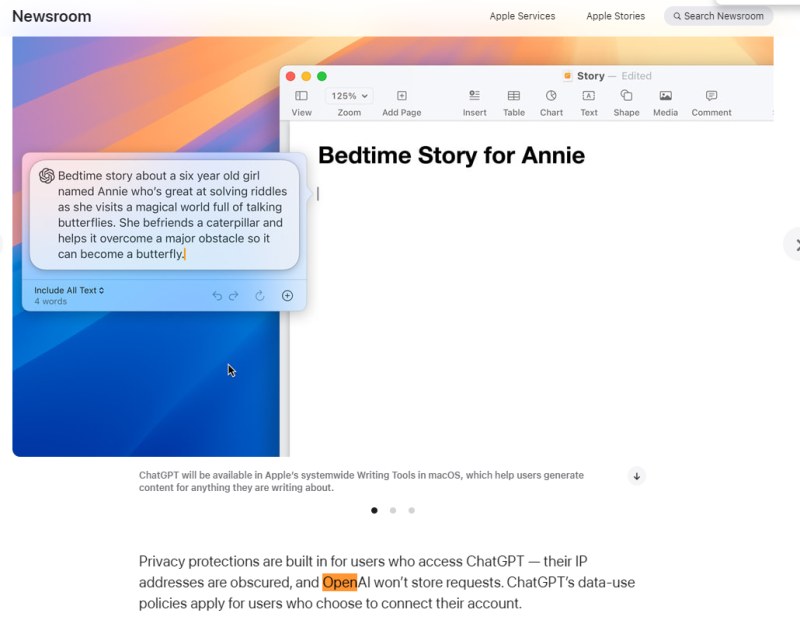Select the second carousel dot

pos(393,510)
